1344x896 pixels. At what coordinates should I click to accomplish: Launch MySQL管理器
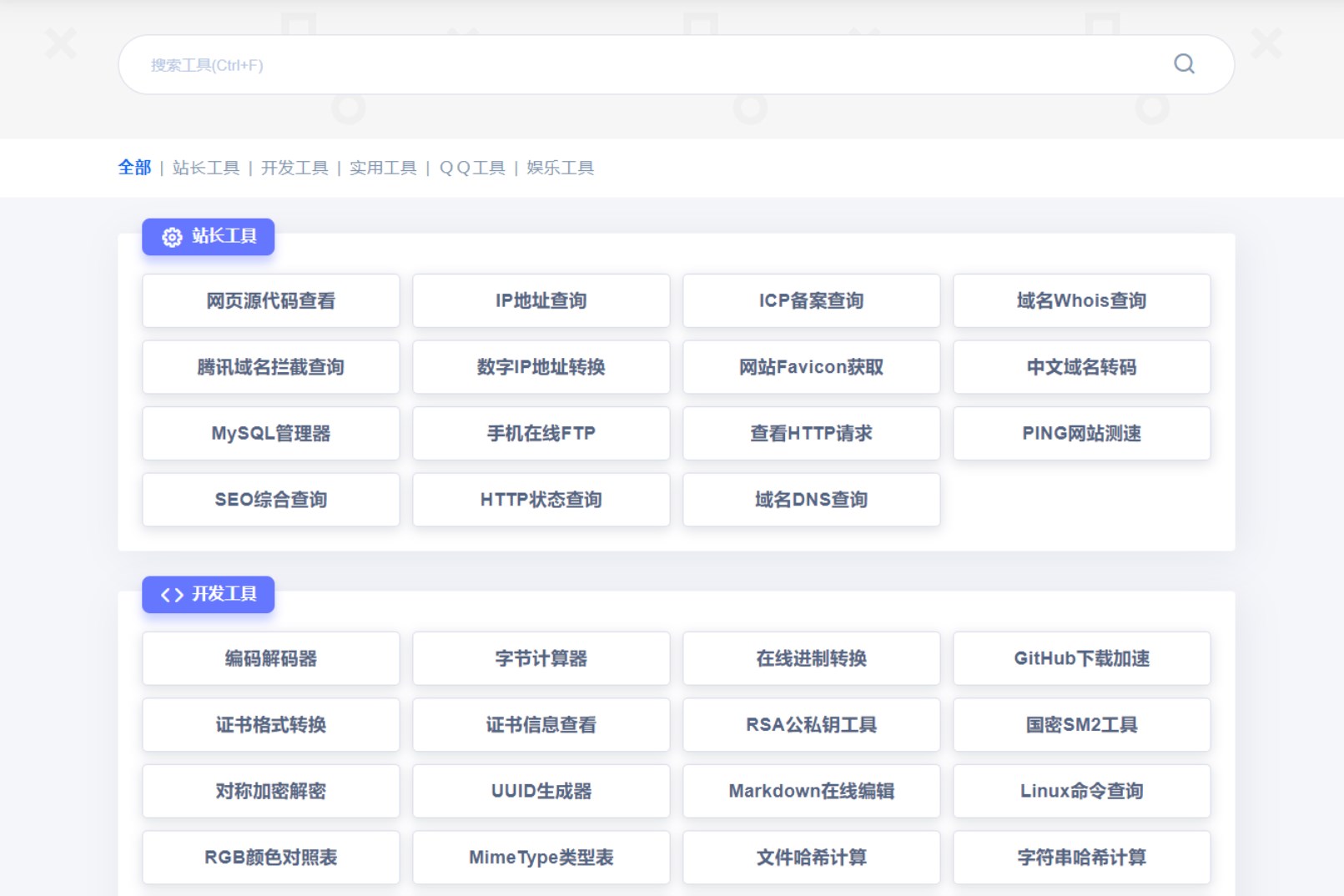point(271,434)
